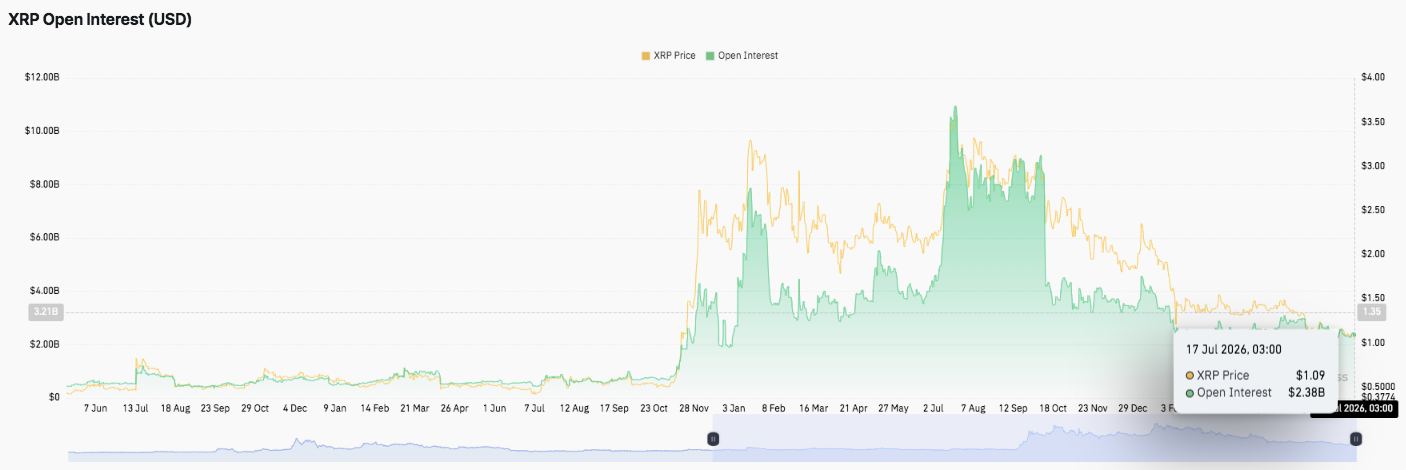This screenshot has height=470, width=1406.
Task: Click the $4.00B y-axis label
Action: tap(44, 291)
